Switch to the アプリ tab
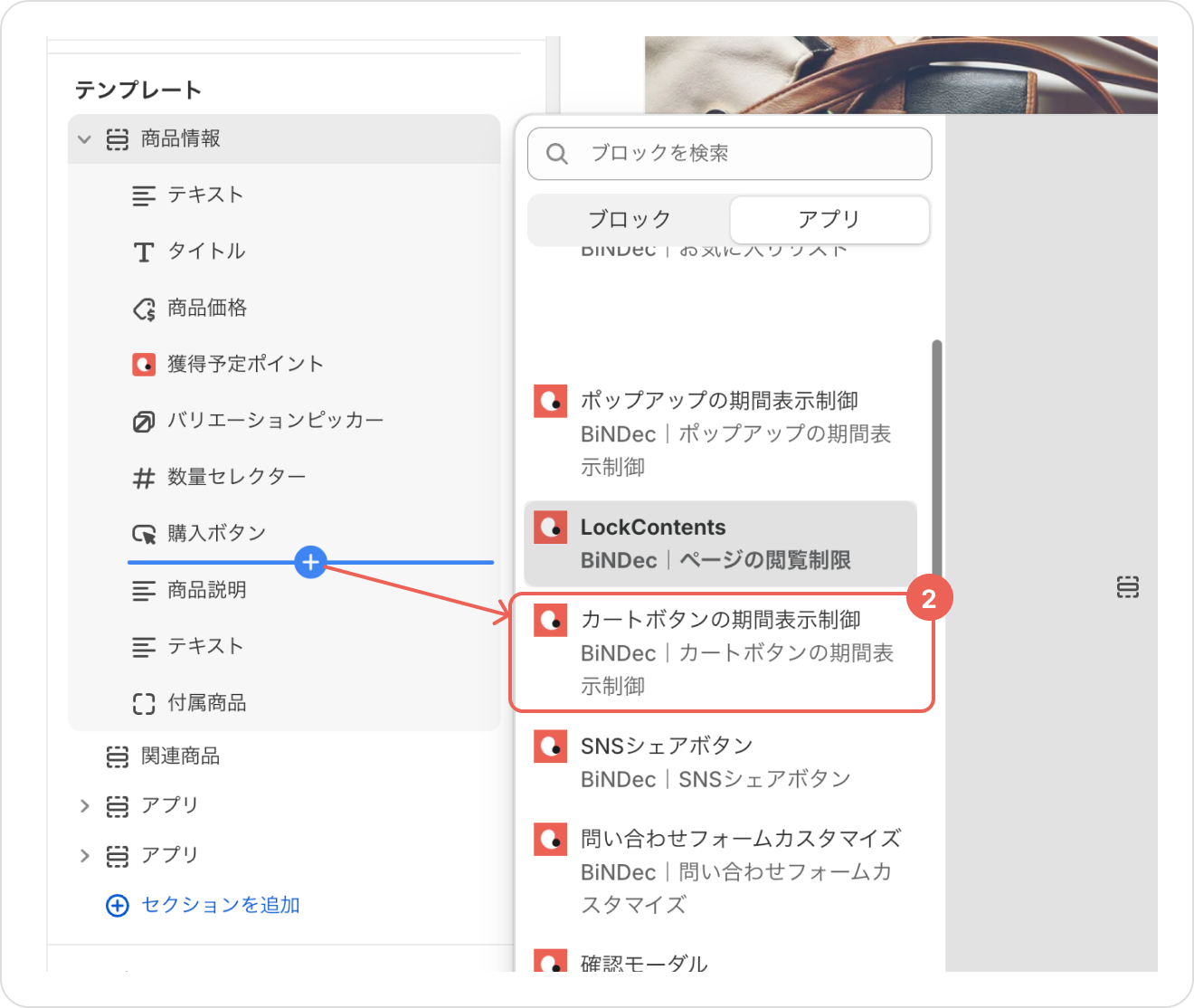The height and width of the screenshot is (1008, 1194). [829, 220]
